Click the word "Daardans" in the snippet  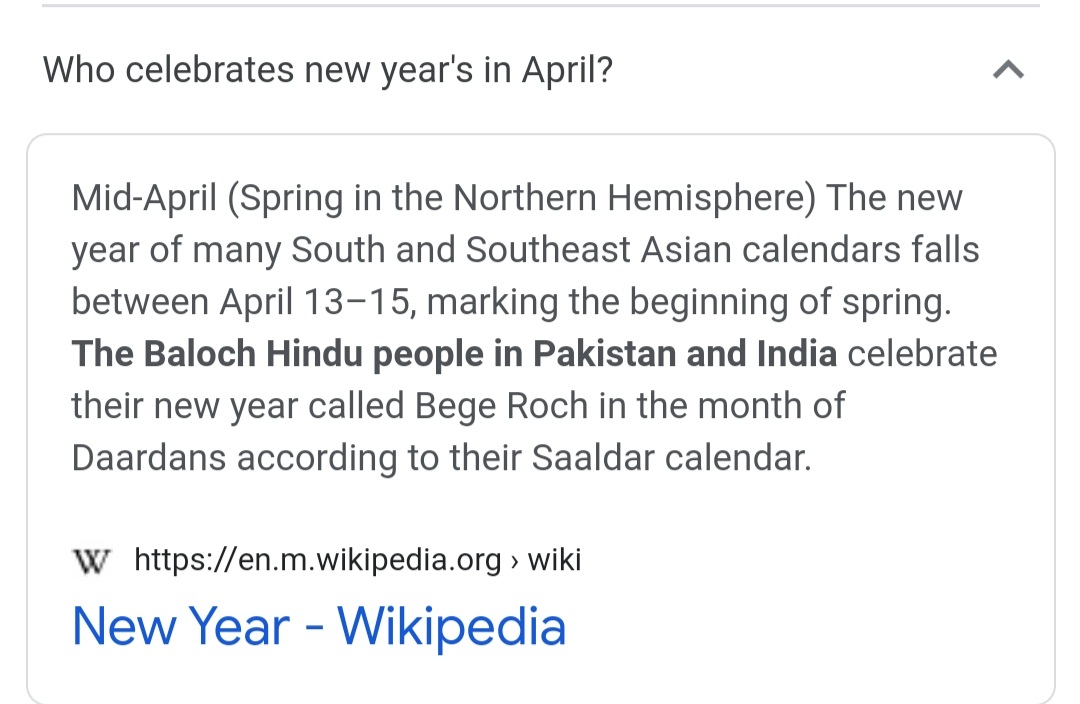tap(149, 458)
